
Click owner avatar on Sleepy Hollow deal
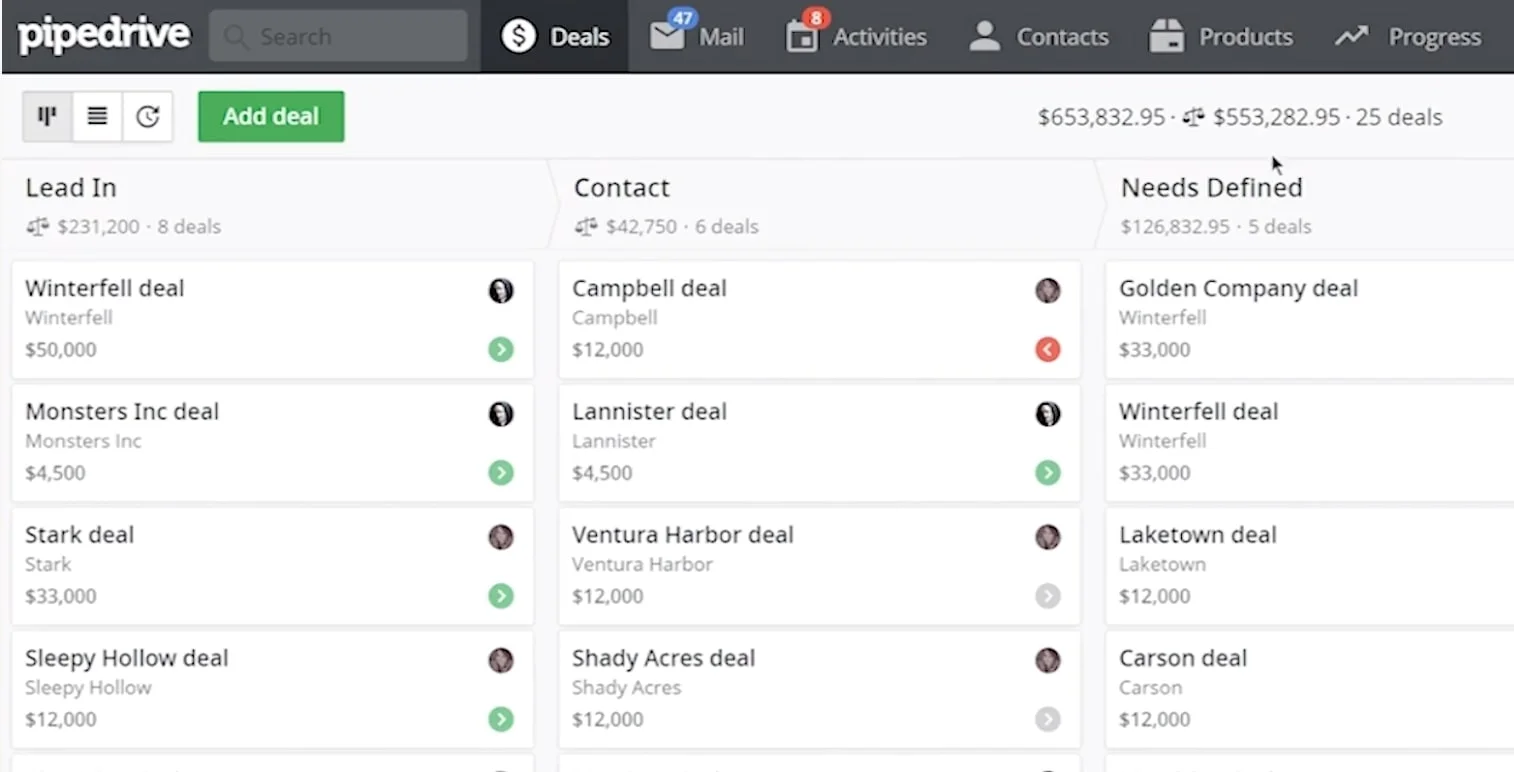[501, 660]
